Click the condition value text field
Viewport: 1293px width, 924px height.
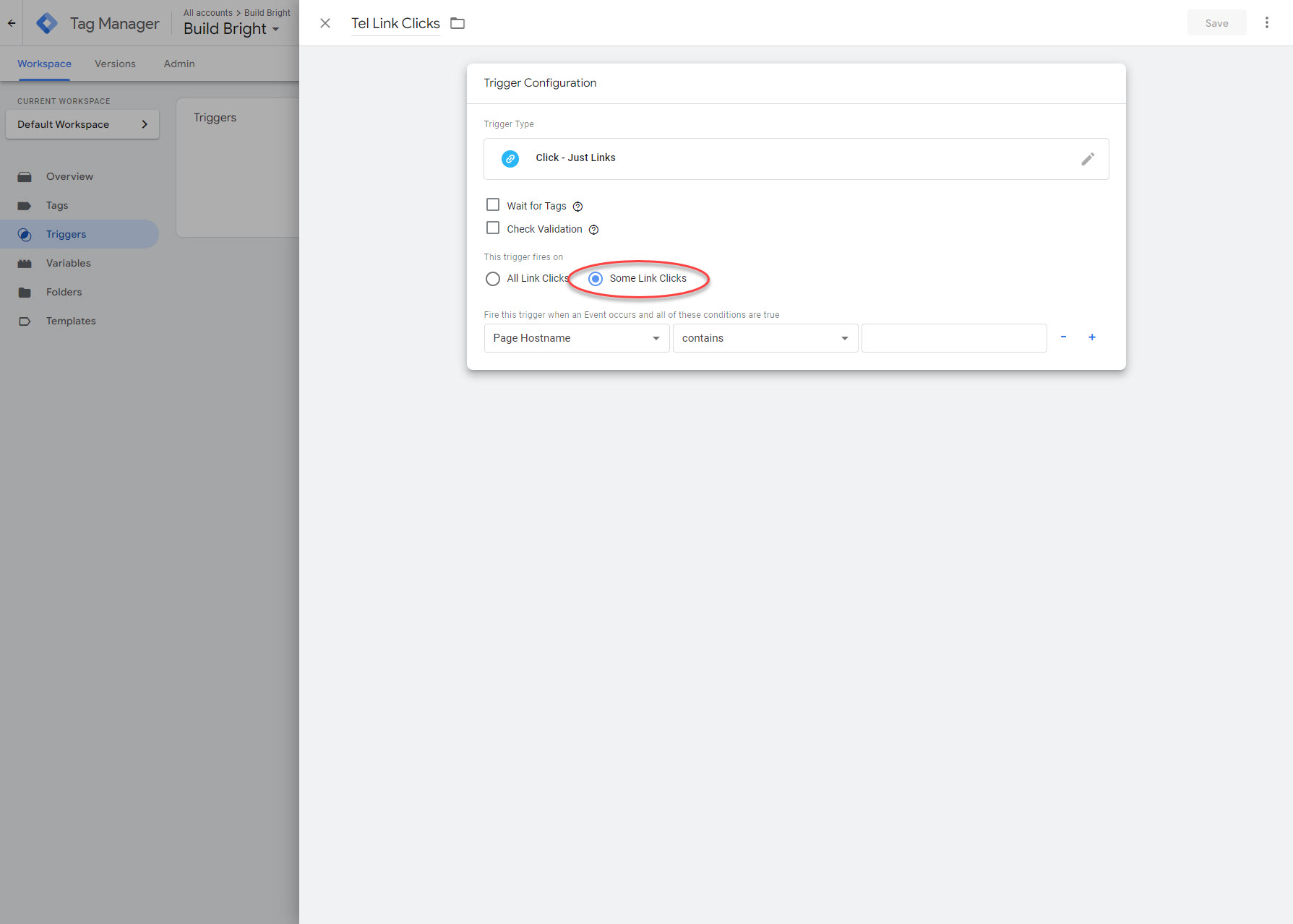(x=954, y=338)
